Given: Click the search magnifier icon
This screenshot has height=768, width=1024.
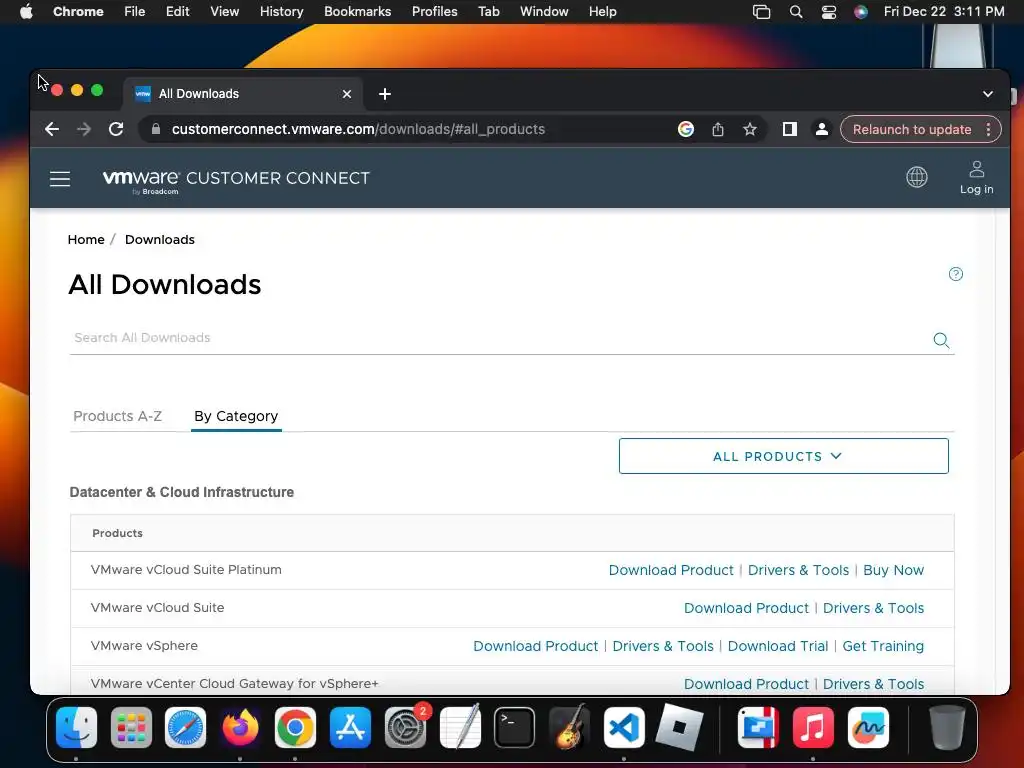Looking at the screenshot, I should [940, 340].
